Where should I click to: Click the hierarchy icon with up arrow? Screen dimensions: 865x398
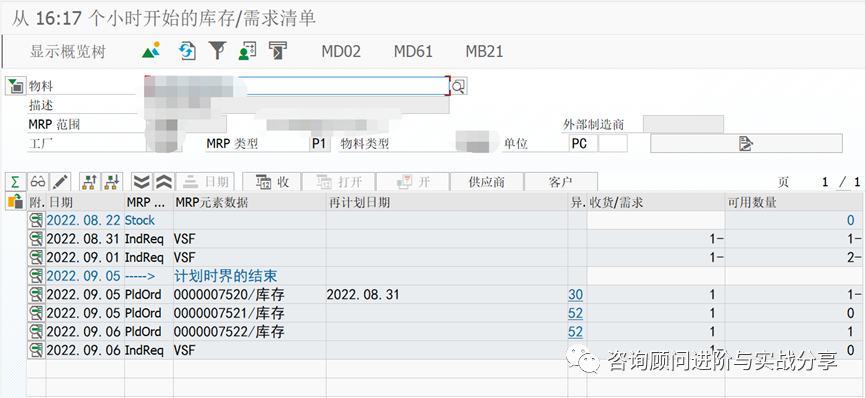pyautogui.click(x=89, y=182)
